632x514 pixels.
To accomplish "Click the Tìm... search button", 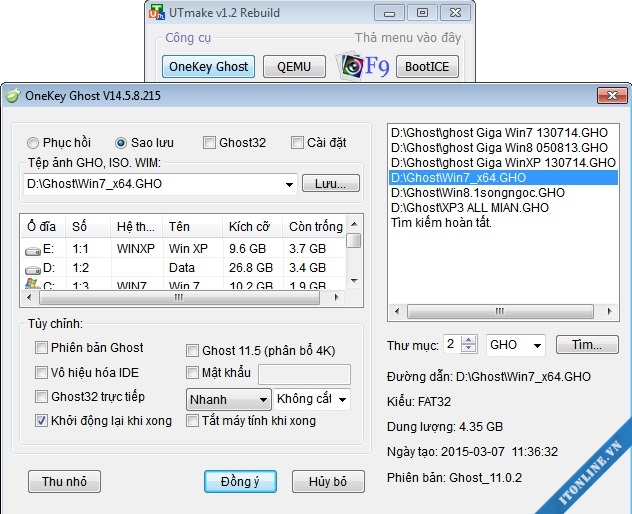I will click(x=587, y=345).
